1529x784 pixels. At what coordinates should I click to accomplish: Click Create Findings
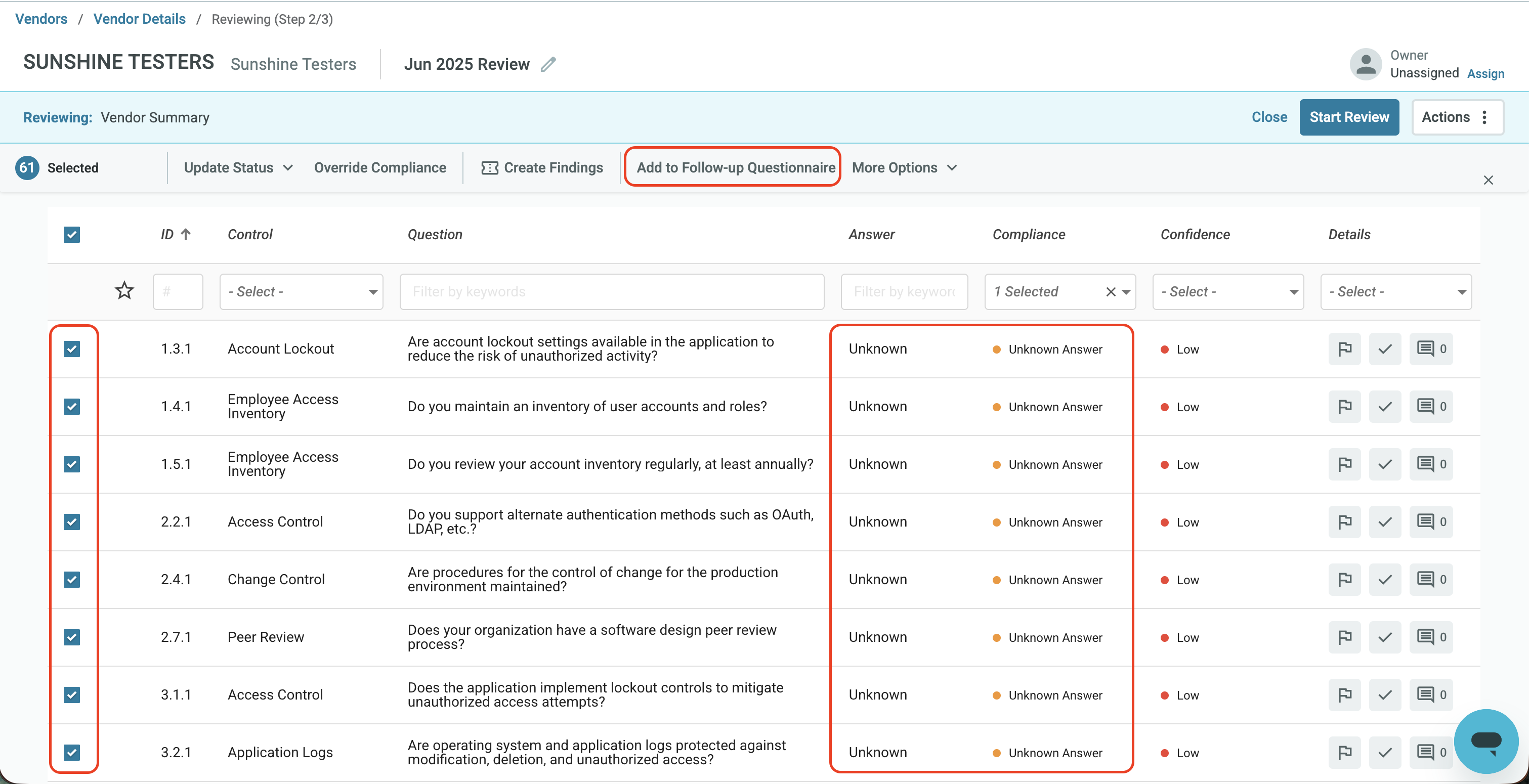(x=542, y=167)
